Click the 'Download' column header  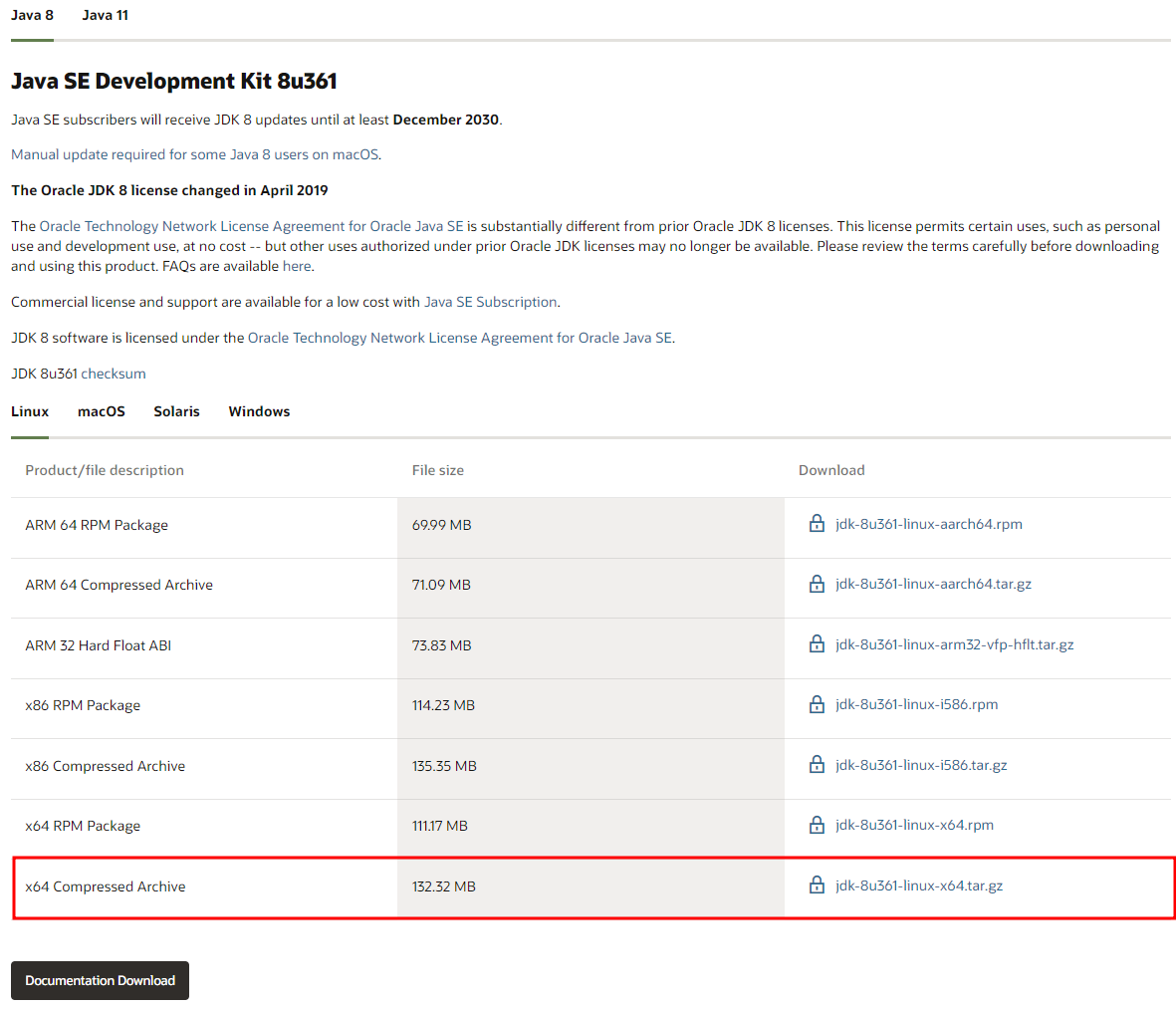point(831,470)
